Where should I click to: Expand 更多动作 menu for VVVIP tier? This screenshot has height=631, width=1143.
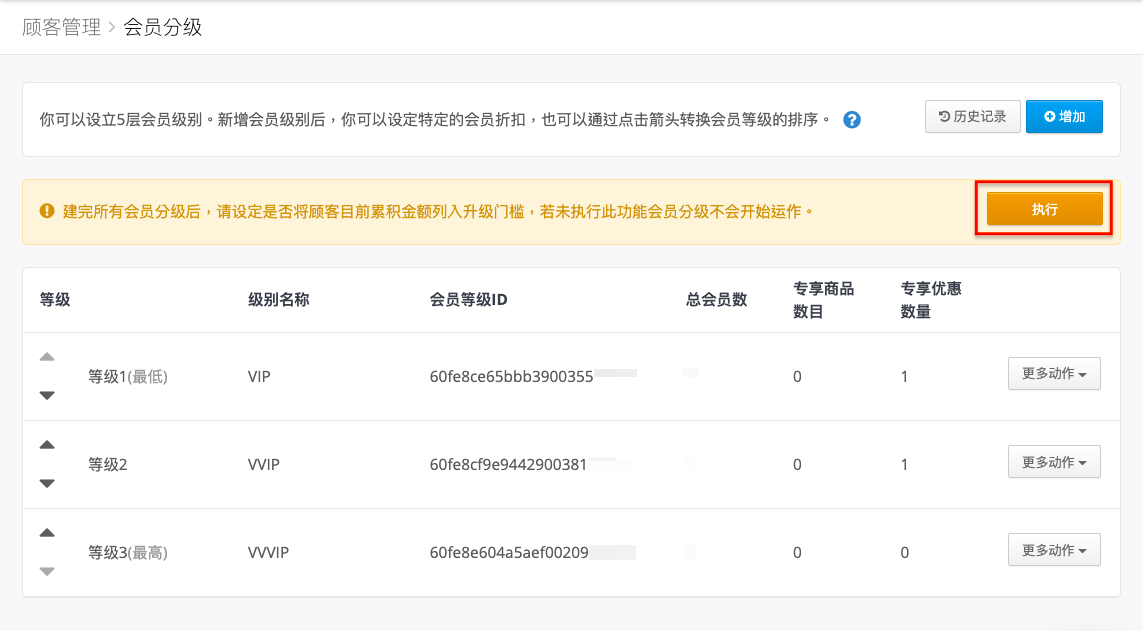coord(1054,550)
